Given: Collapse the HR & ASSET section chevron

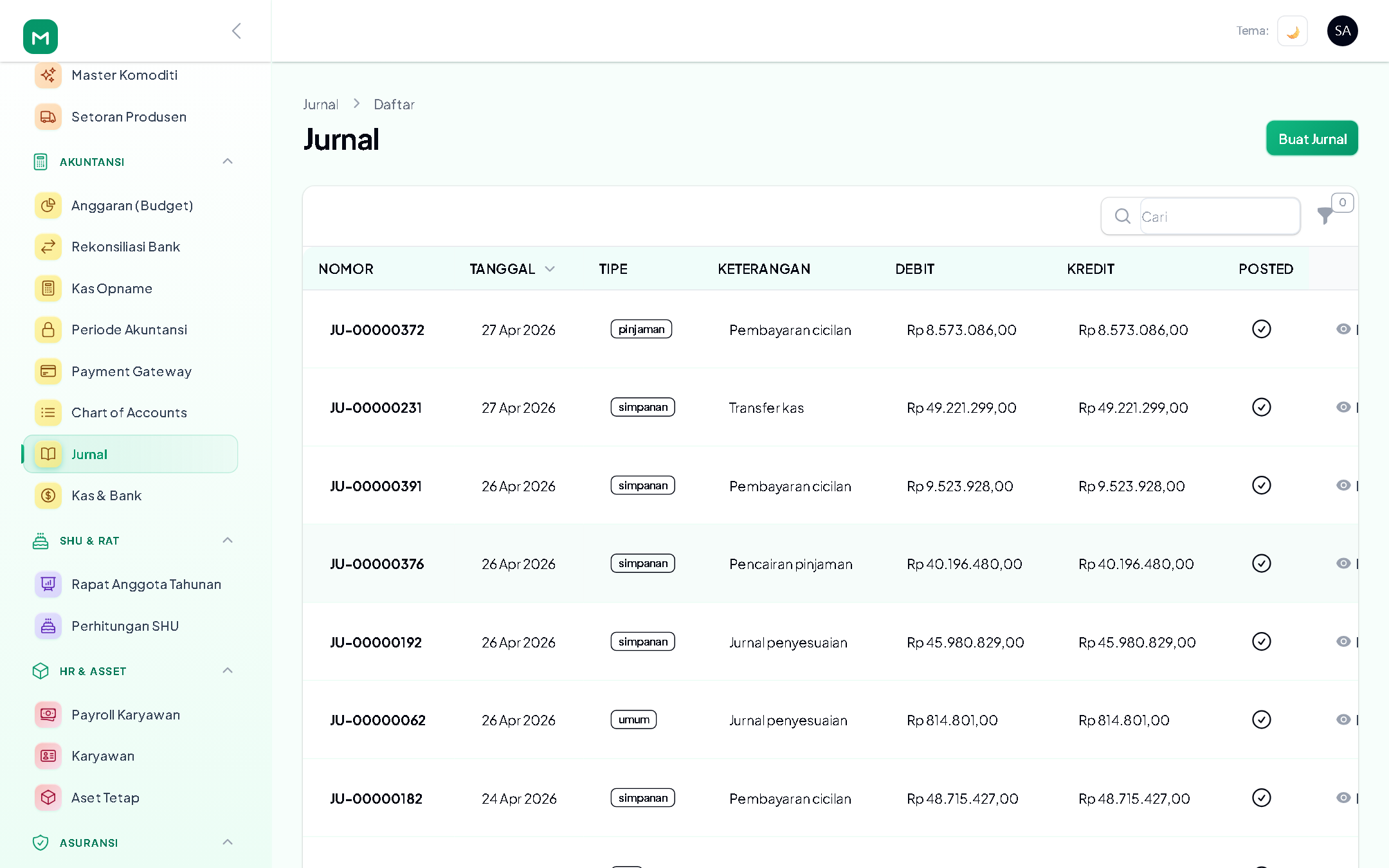Looking at the screenshot, I should coord(228,671).
